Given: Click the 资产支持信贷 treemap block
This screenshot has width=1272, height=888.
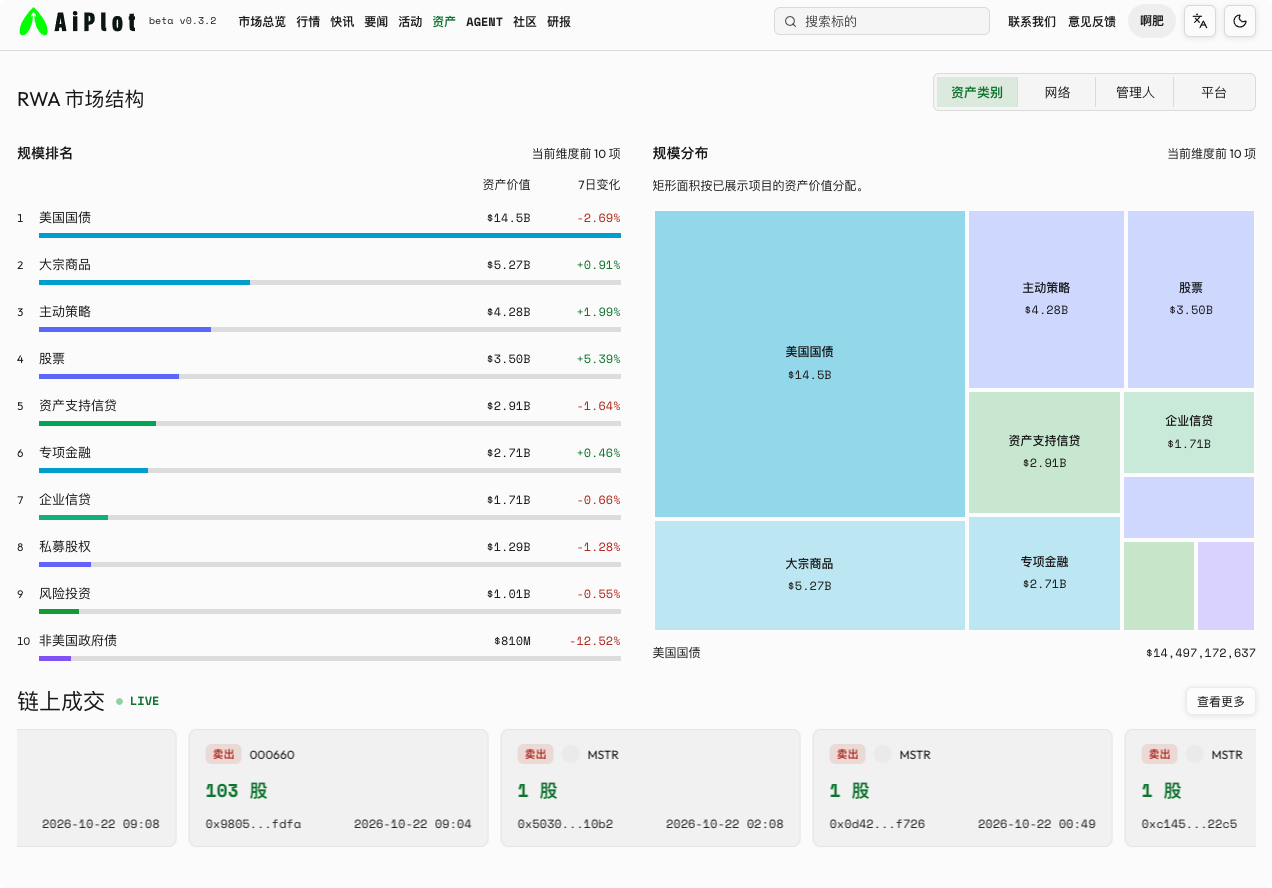Looking at the screenshot, I should click(1044, 452).
